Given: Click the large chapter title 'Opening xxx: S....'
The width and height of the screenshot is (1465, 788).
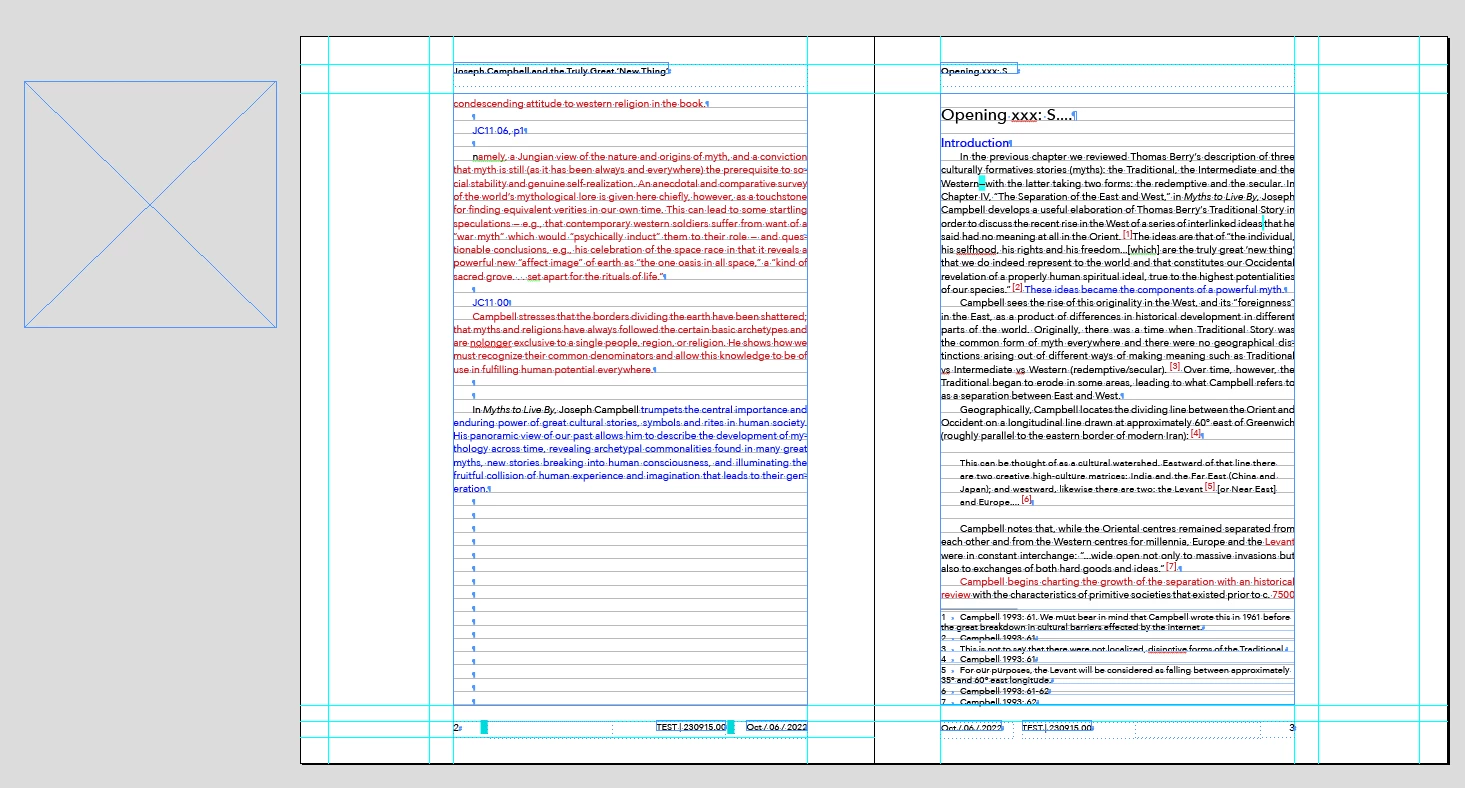Looking at the screenshot, I should pyautogui.click(x=1006, y=116).
